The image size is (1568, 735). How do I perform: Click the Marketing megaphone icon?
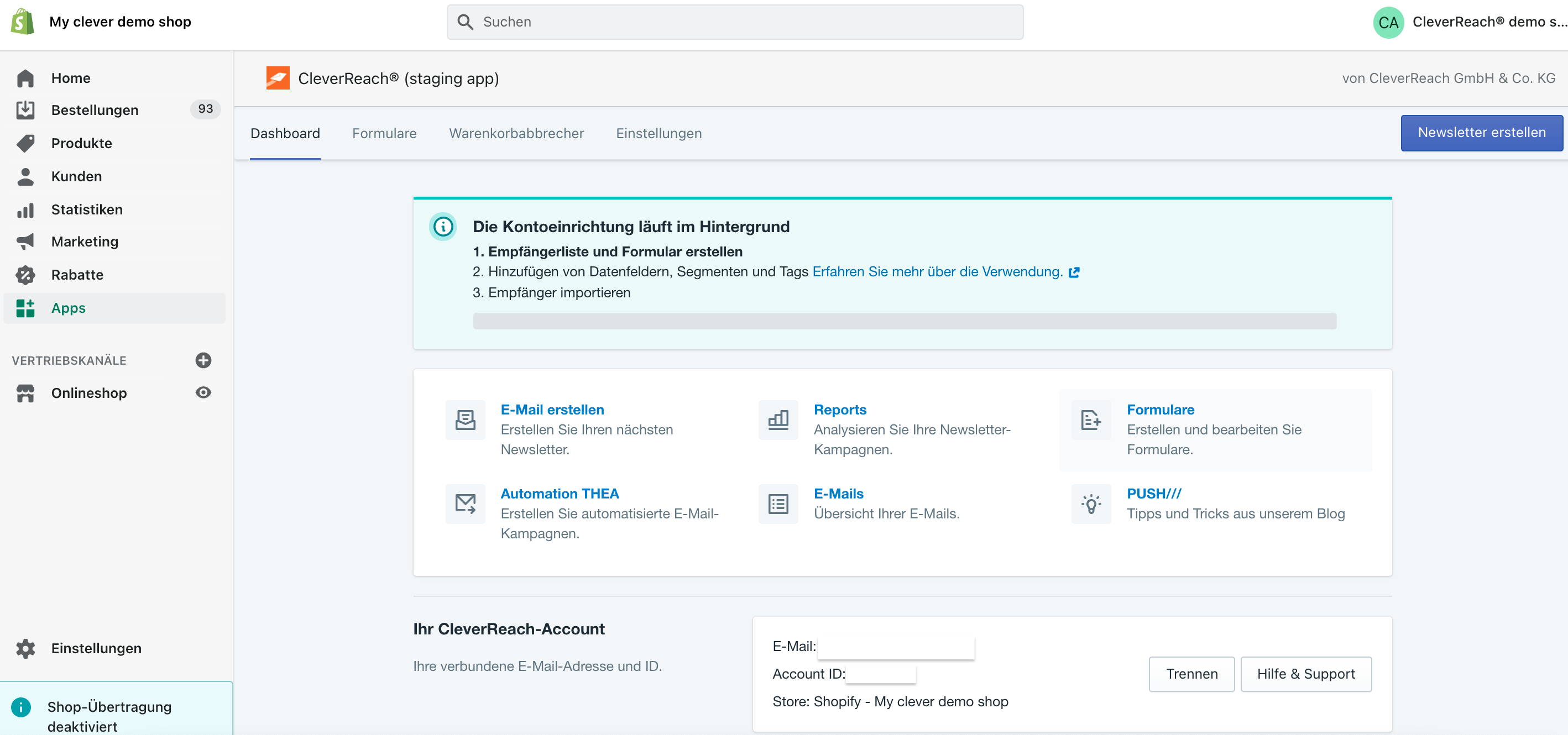(25, 242)
